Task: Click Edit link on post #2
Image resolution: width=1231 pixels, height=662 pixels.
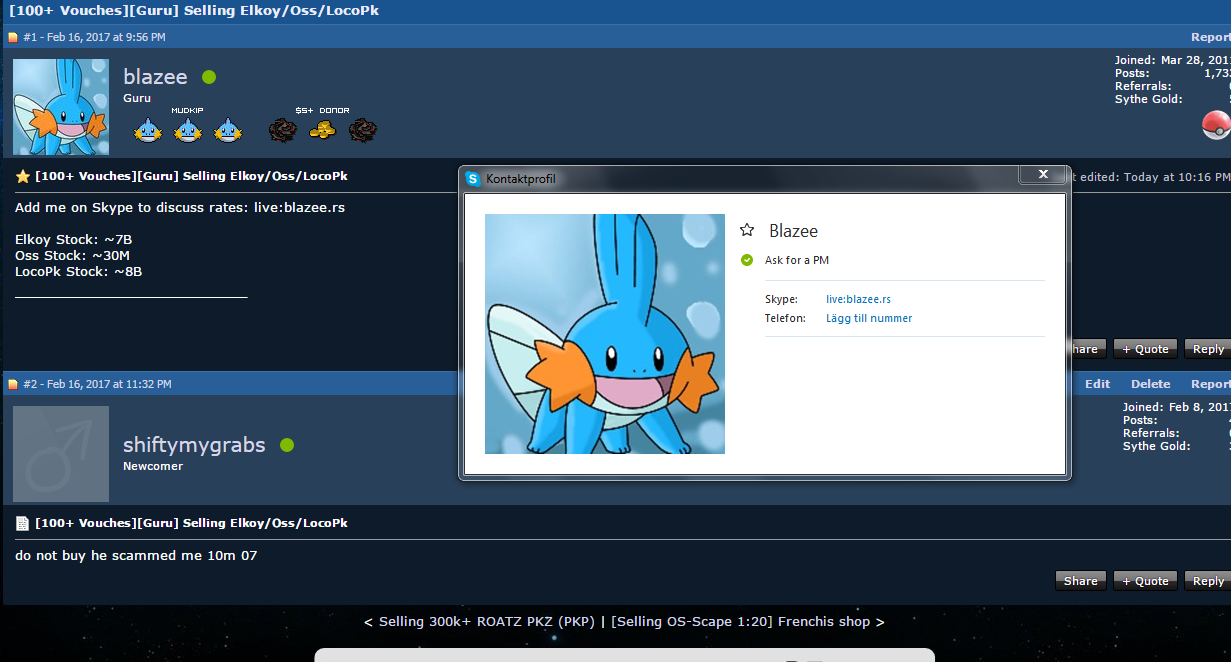Action: 1098,384
